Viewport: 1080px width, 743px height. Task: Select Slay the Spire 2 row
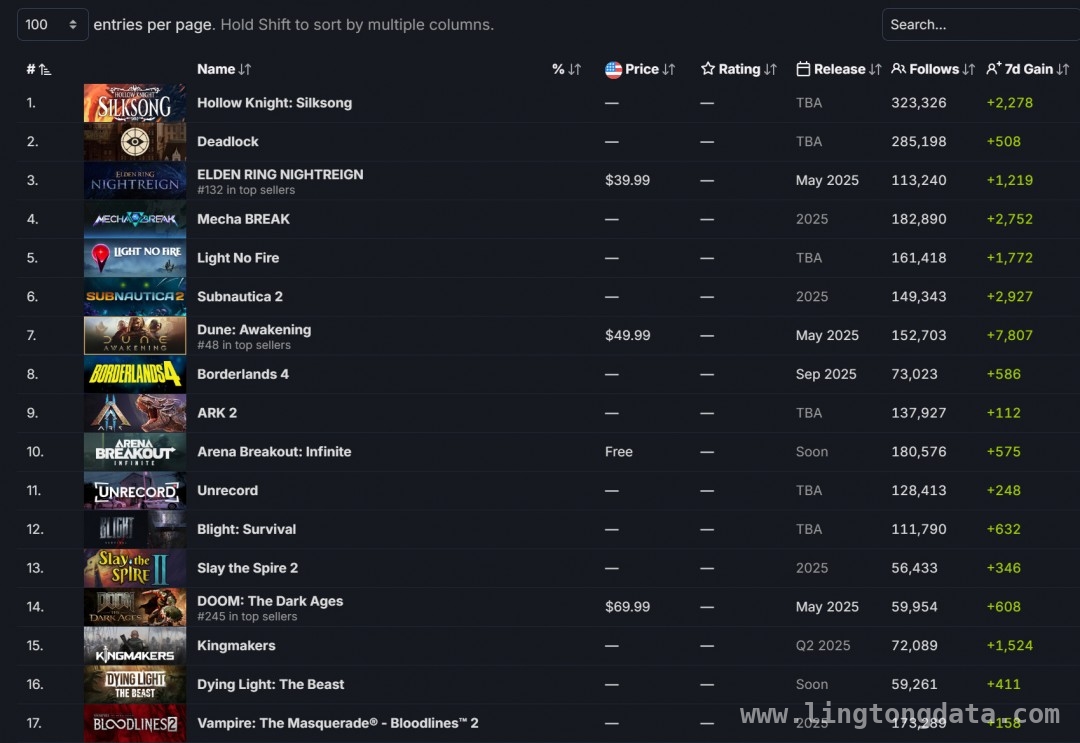pos(548,568)
